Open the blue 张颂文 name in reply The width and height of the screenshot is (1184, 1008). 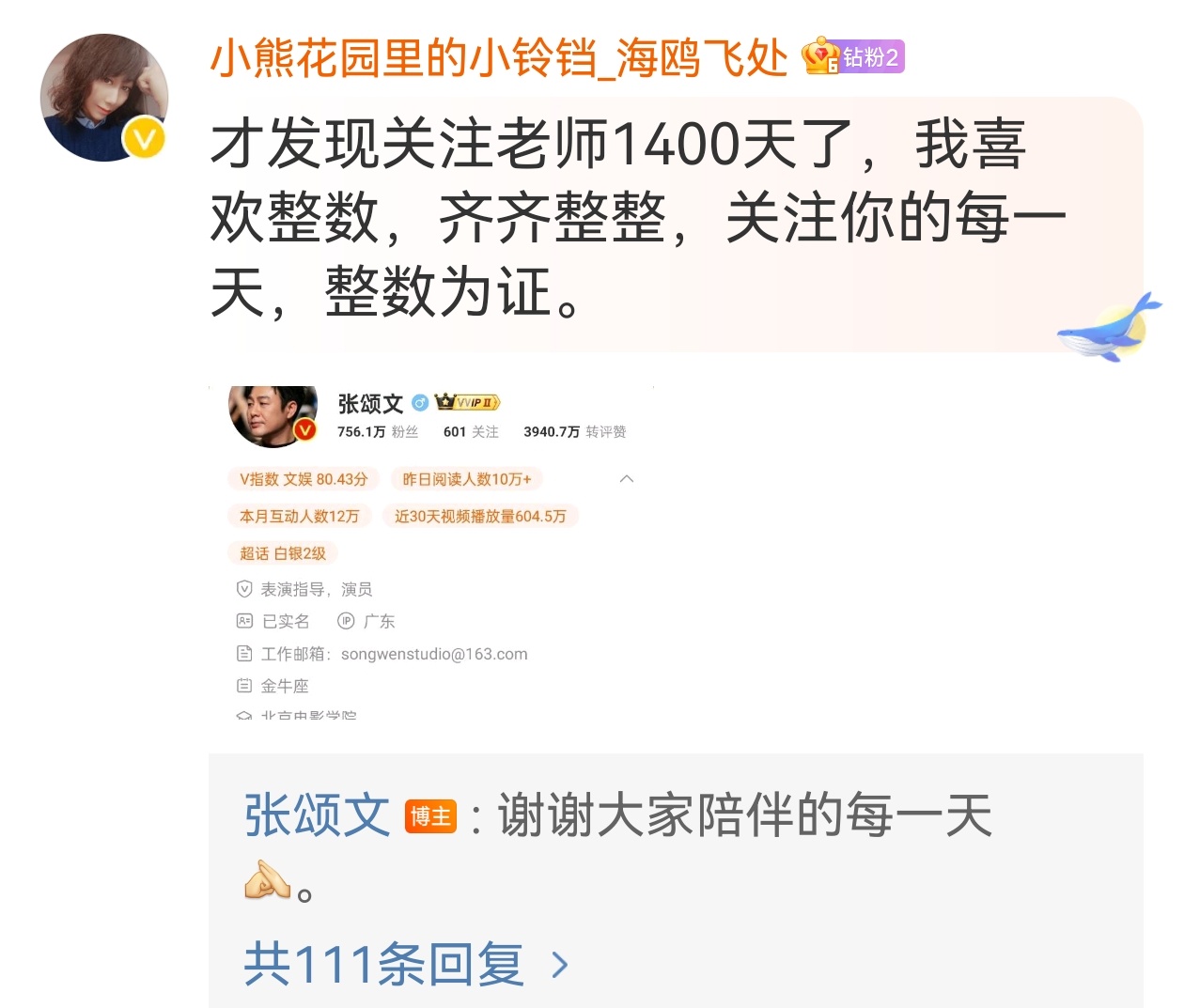point(317,815)
